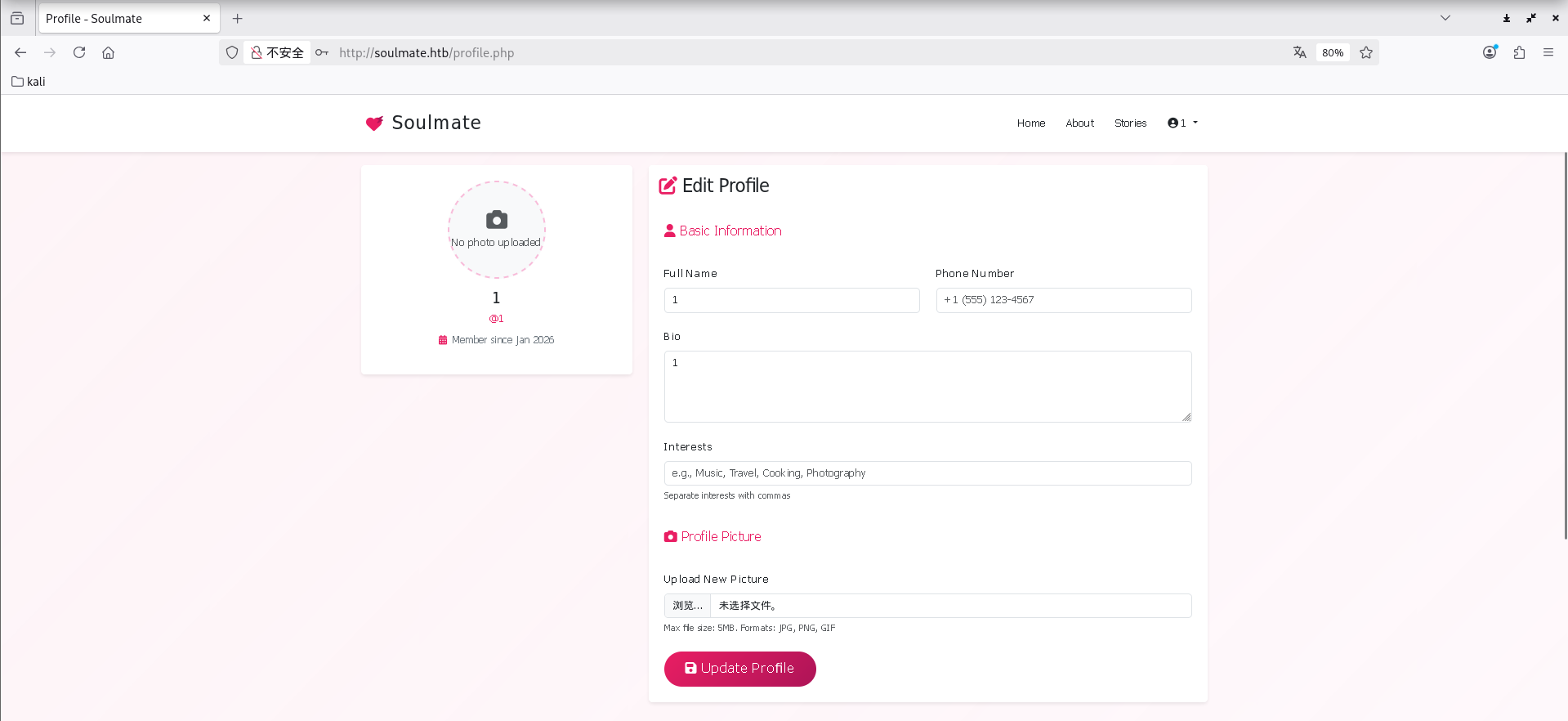The image size is (1568, 721).
Task: Click the browser reload icon
Action: click(79, 52)
